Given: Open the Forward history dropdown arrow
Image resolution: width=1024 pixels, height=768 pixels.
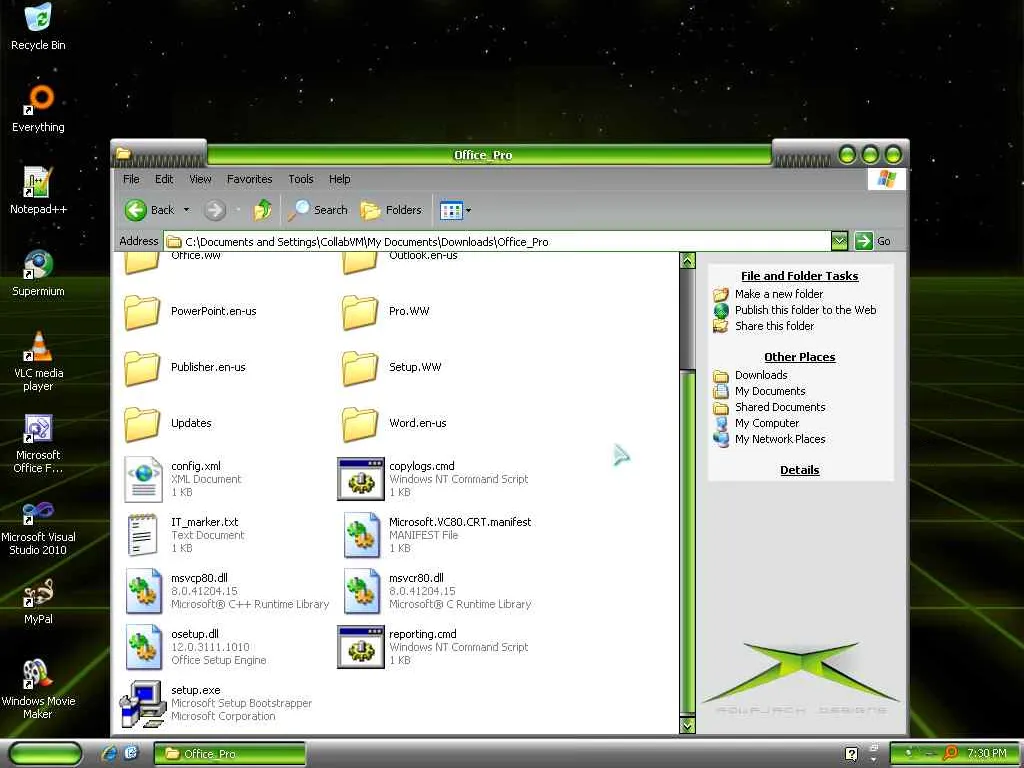Looking at the screenshot, I should [x=238, y=210].
